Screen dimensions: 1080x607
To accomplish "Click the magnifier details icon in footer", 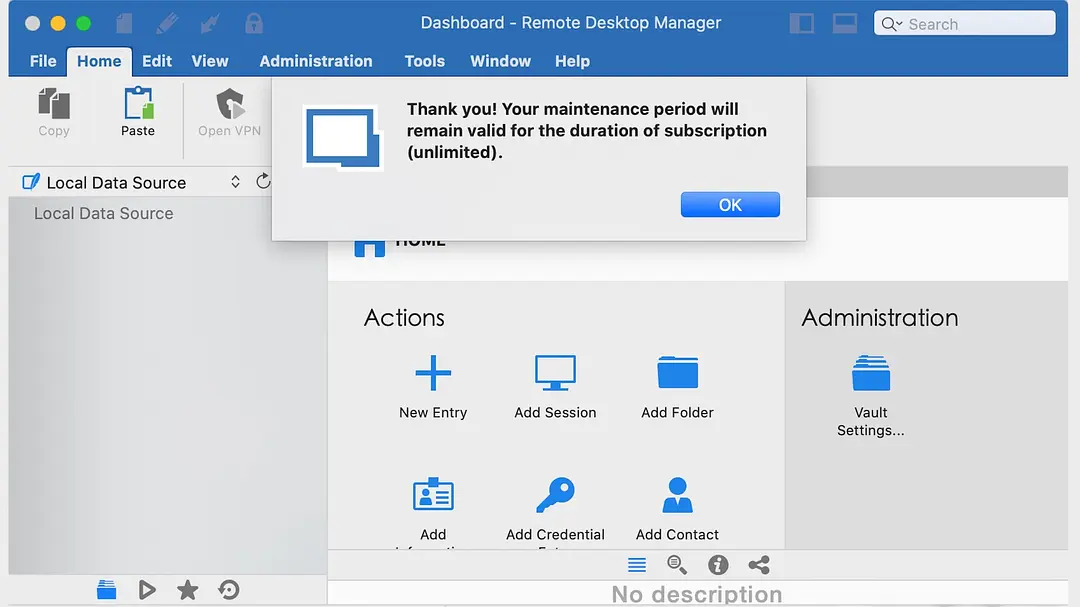I will (677, 565).
